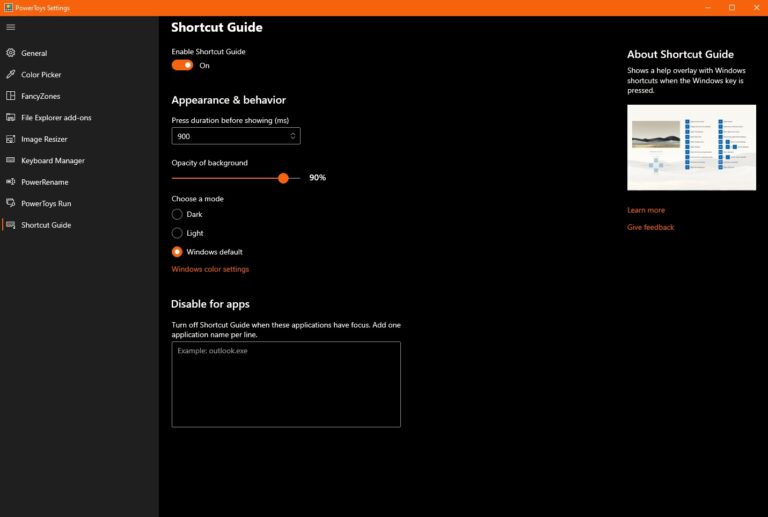Open Image Resizer via its icon
The height and width of the screenshot is (517, 768).
11,139
